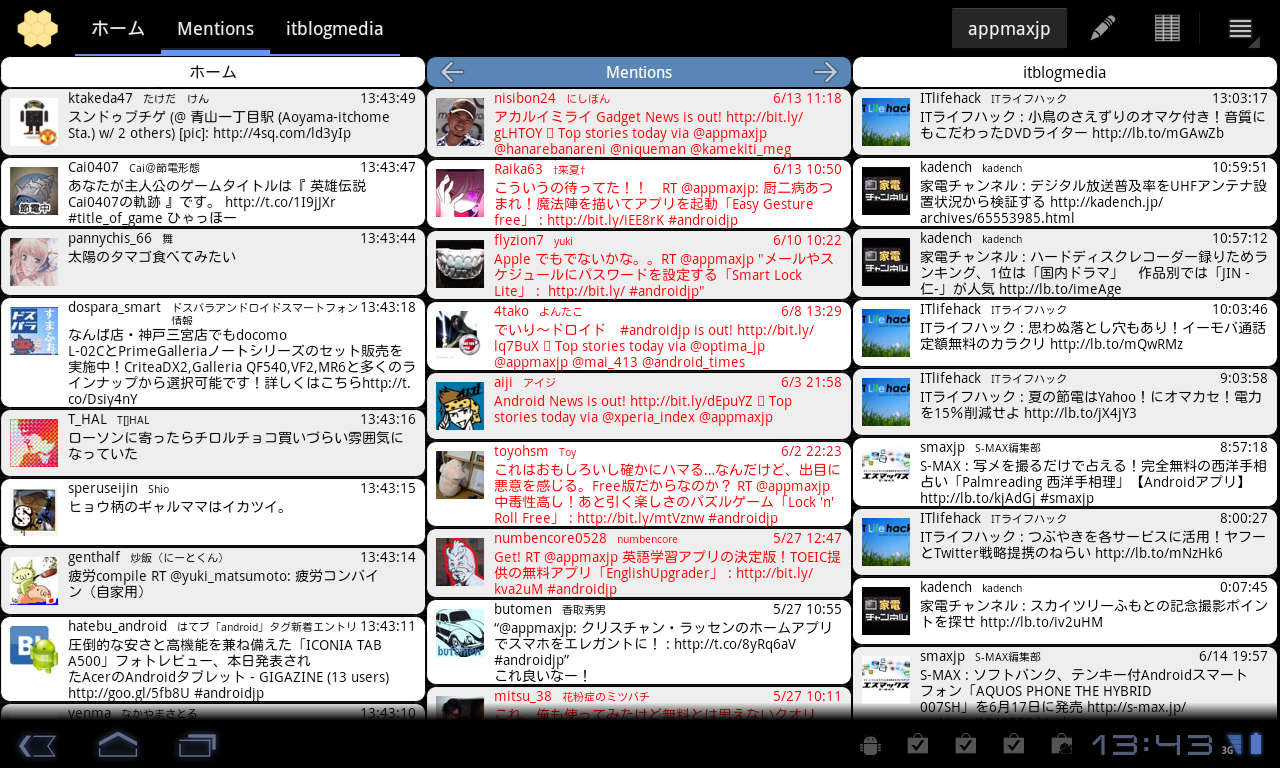
Task: Open speruseijin's avatar image
Action: click(x=34, y=512)
